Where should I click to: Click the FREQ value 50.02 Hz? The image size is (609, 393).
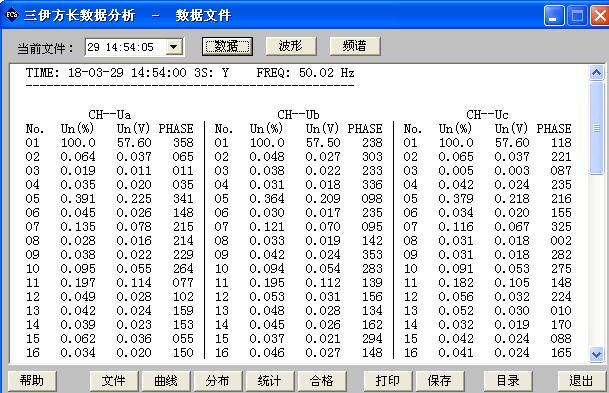click(x=326, y=73)
